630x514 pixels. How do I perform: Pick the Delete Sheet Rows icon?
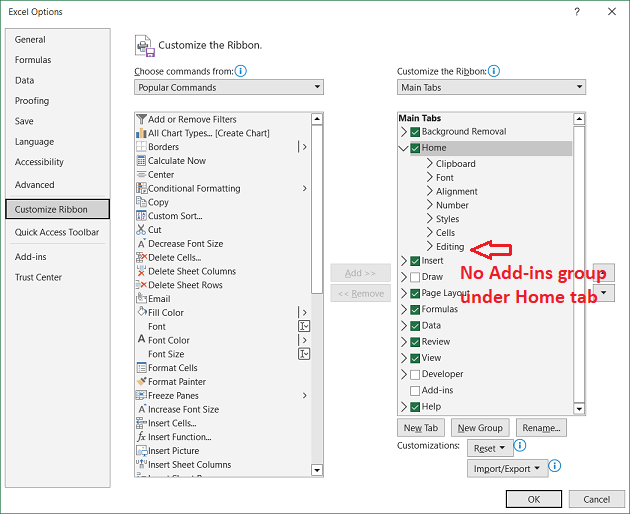point(141,285)
